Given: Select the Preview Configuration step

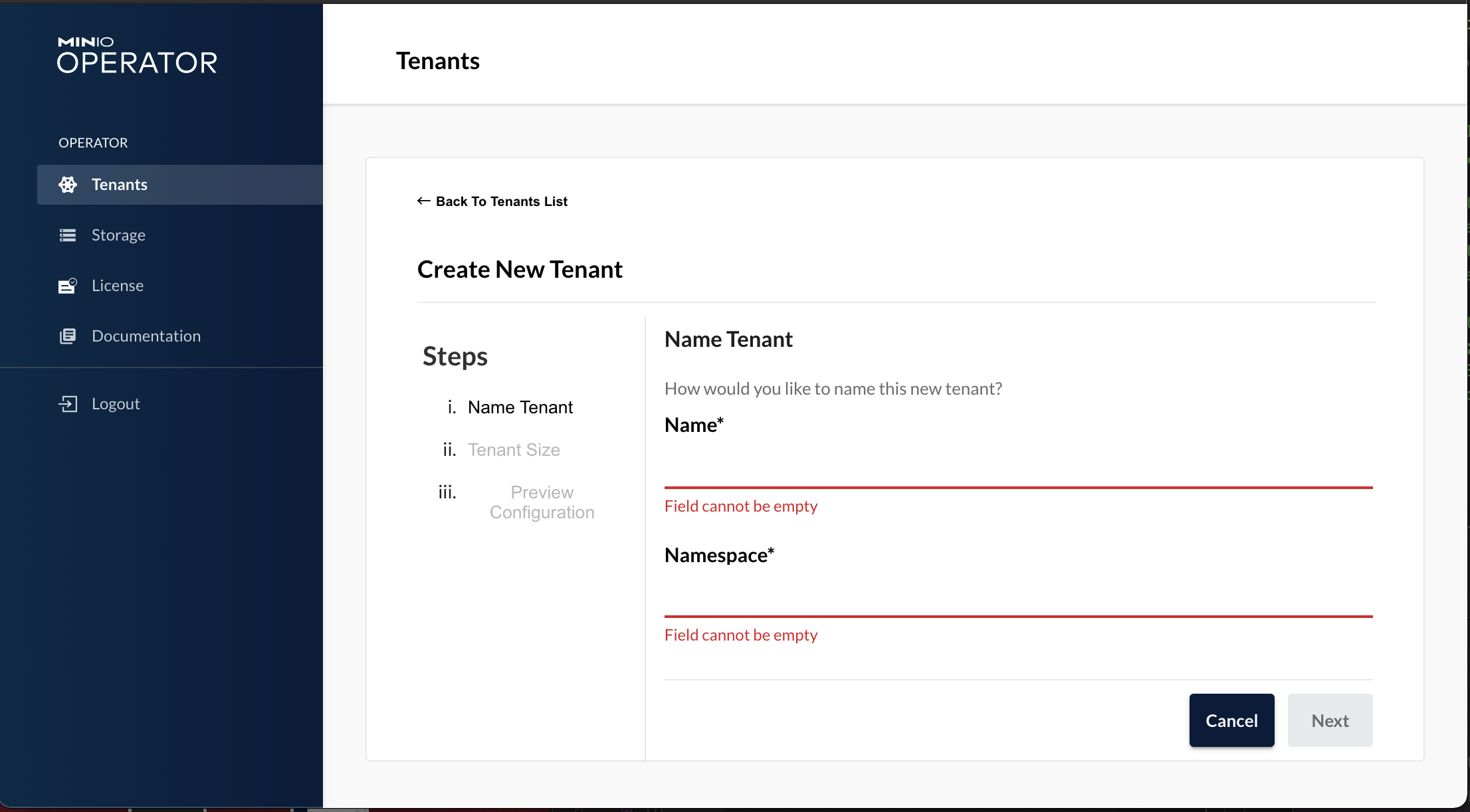Looking at the screenshot, I should (x=542, y=502).
